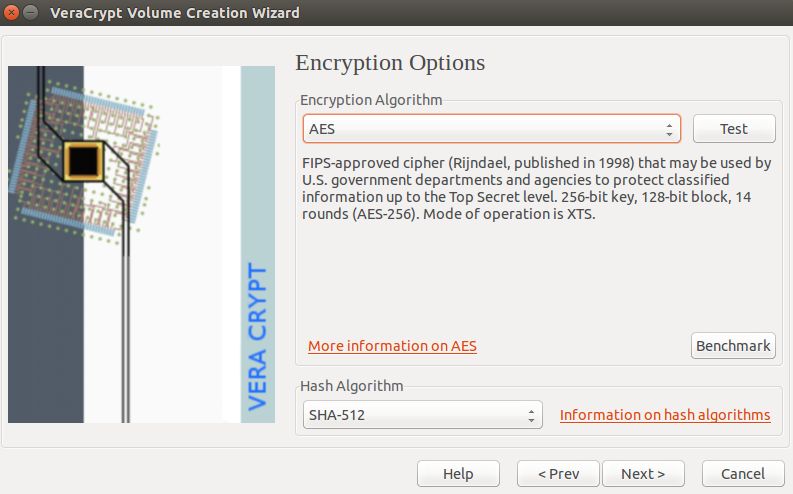Viewport: 793px width, 494px height.
Task: Follow the More information on AES link
Action: [x=392, y=346]
